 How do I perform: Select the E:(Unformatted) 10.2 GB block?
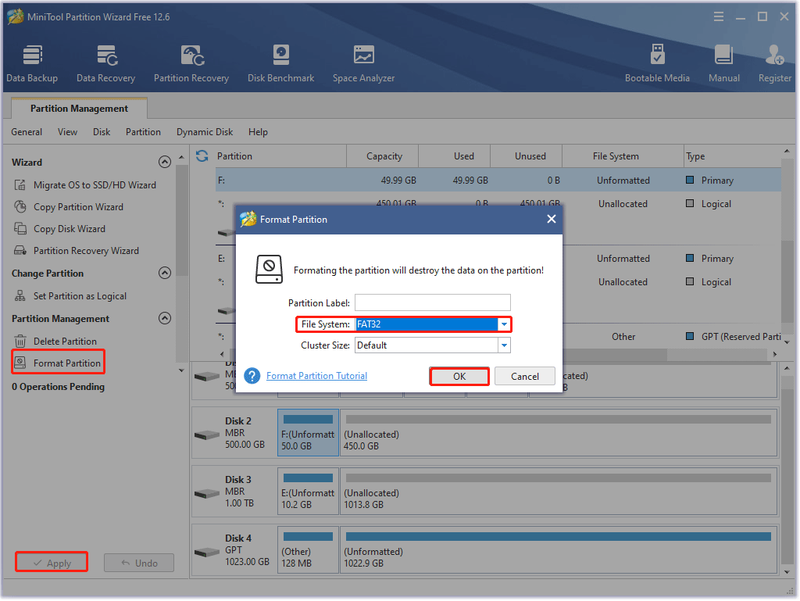tap(308, 491)
